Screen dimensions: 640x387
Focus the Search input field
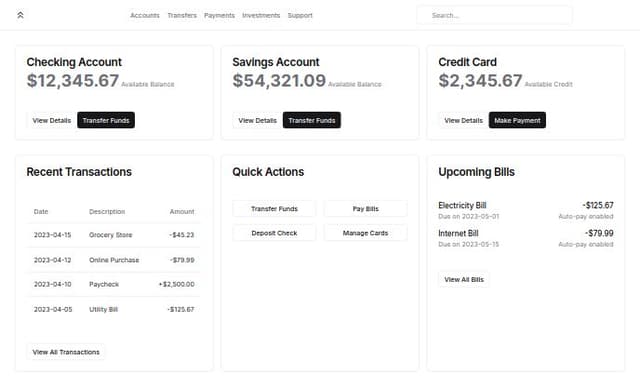tap(494, 16)
